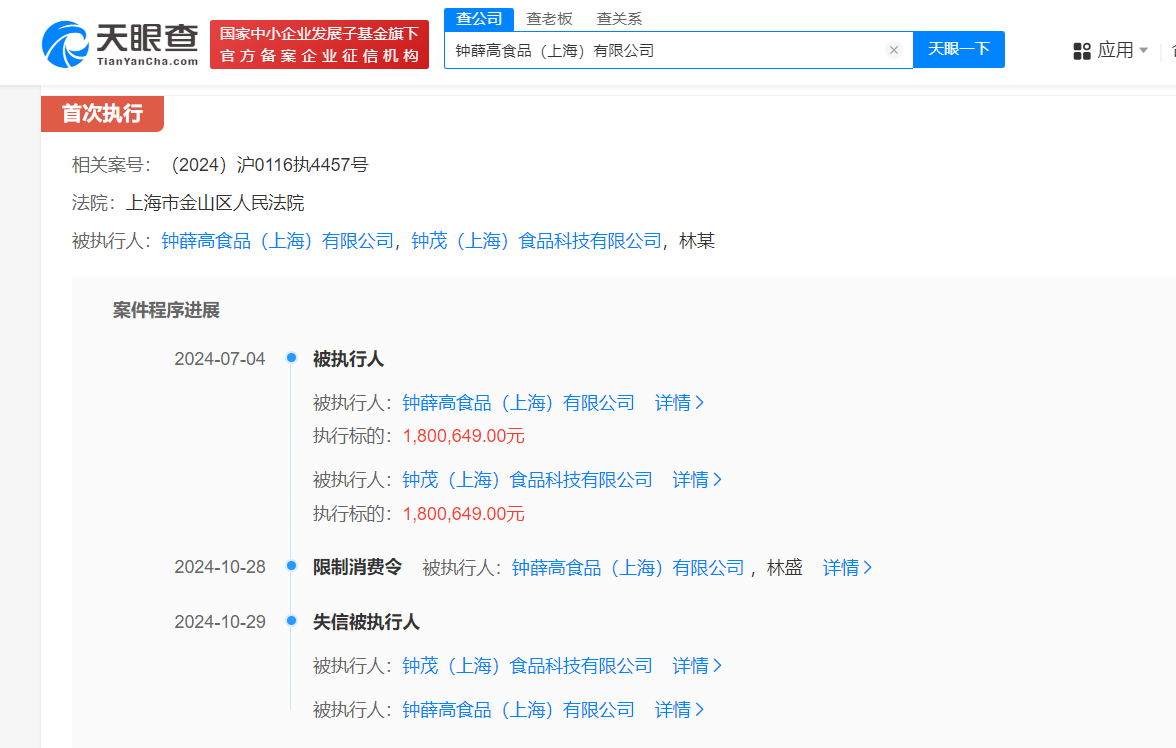Viewport: 1176px width, 748px height.
Task: Switch to the 查关系 tab
Action: point(619,19)
